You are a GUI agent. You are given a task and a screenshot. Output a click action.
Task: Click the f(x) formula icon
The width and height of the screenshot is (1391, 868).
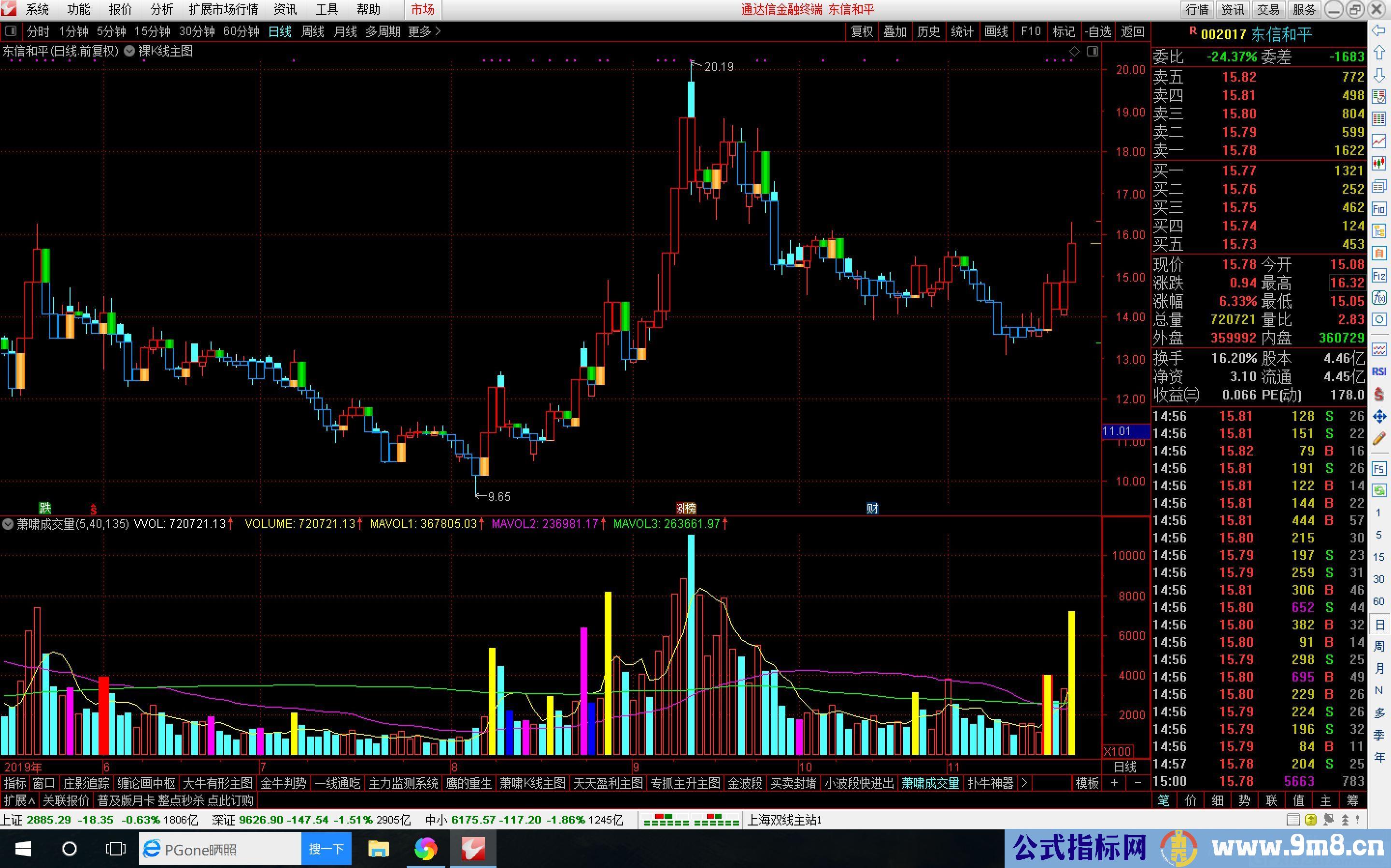1379,298
